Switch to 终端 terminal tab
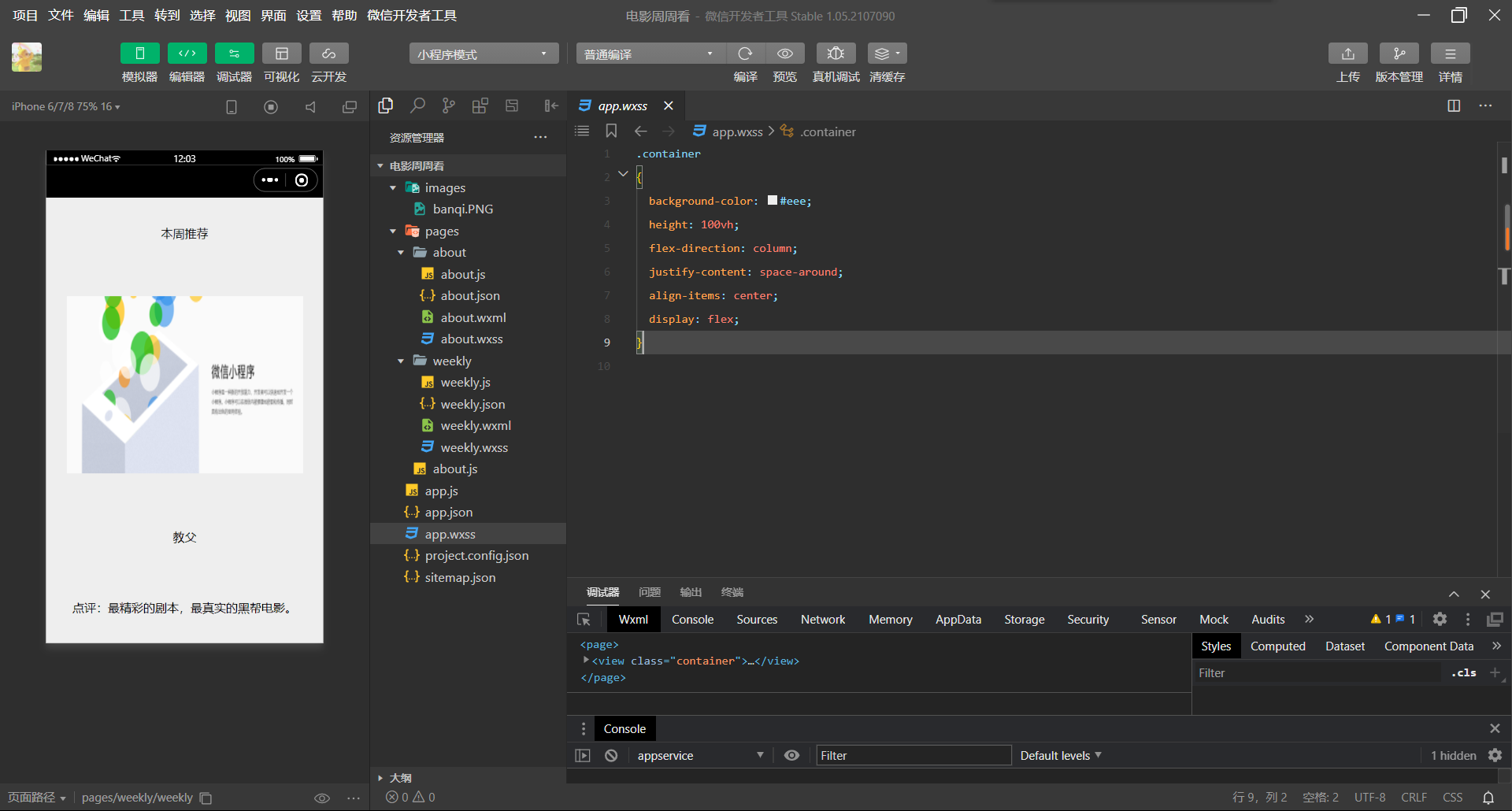The height and width of the screenshot is (811, 1512). (x=732, y=592)
